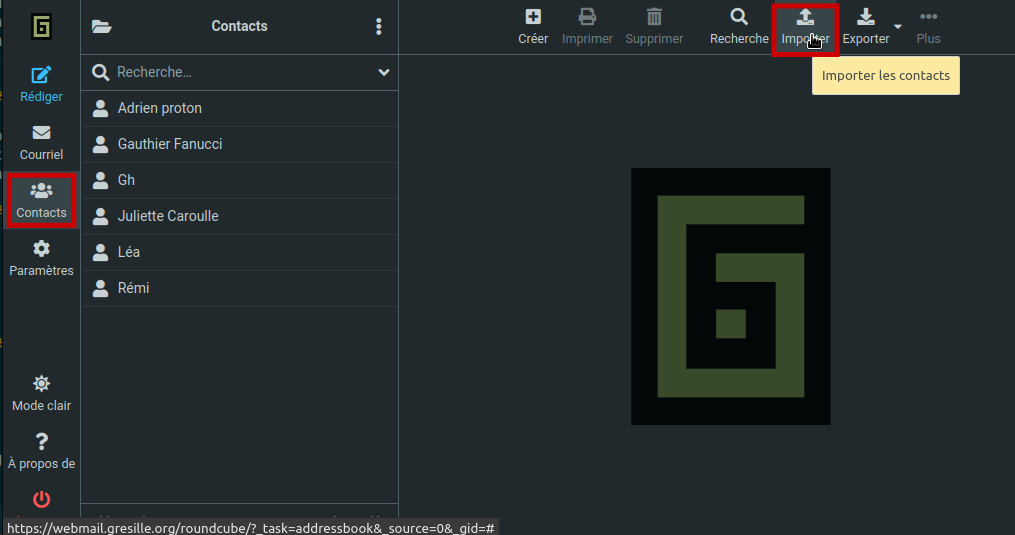Click the Imprimer printer icon
The image size is (1015, 535).
[x=587, y=17]
